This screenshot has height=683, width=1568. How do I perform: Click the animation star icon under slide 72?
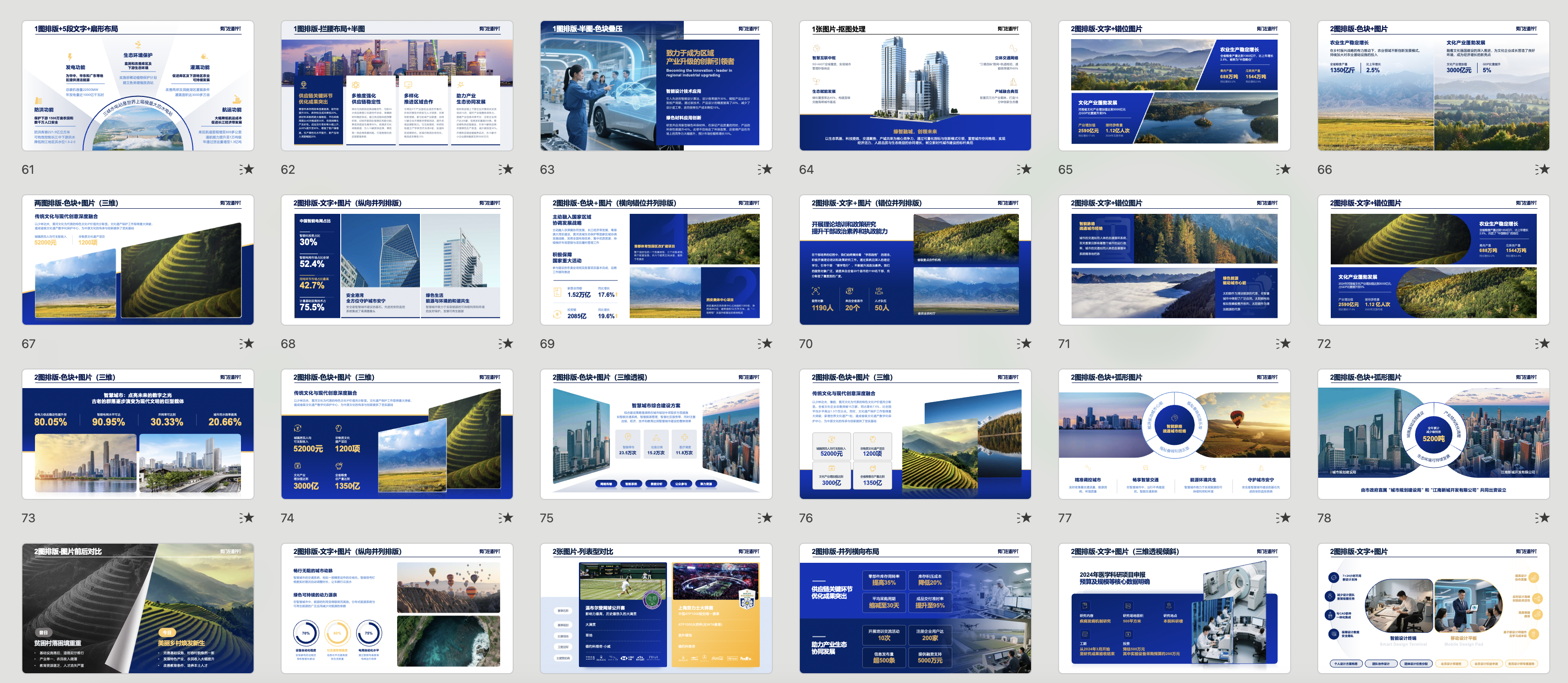(x=1542, y=344)
